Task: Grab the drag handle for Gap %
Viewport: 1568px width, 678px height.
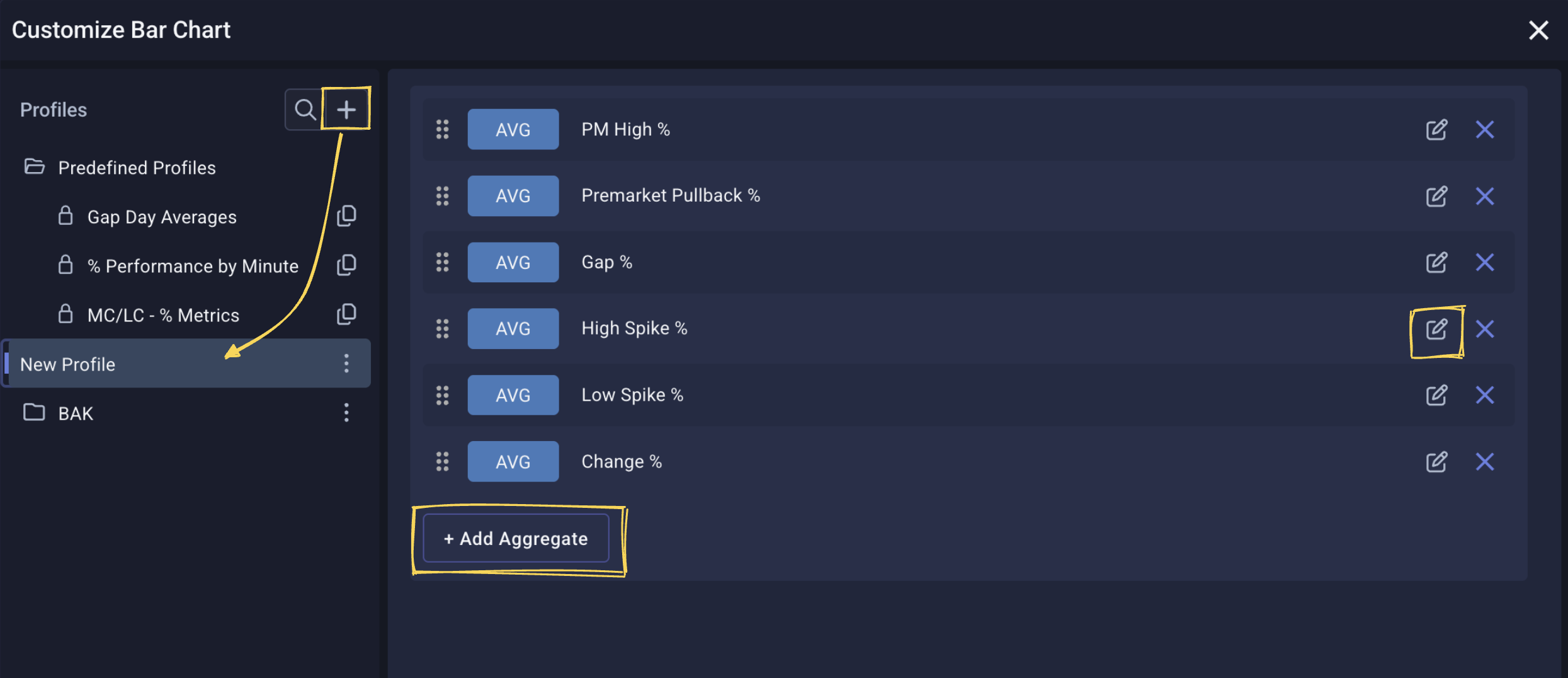Action: (x=443, y=262)
